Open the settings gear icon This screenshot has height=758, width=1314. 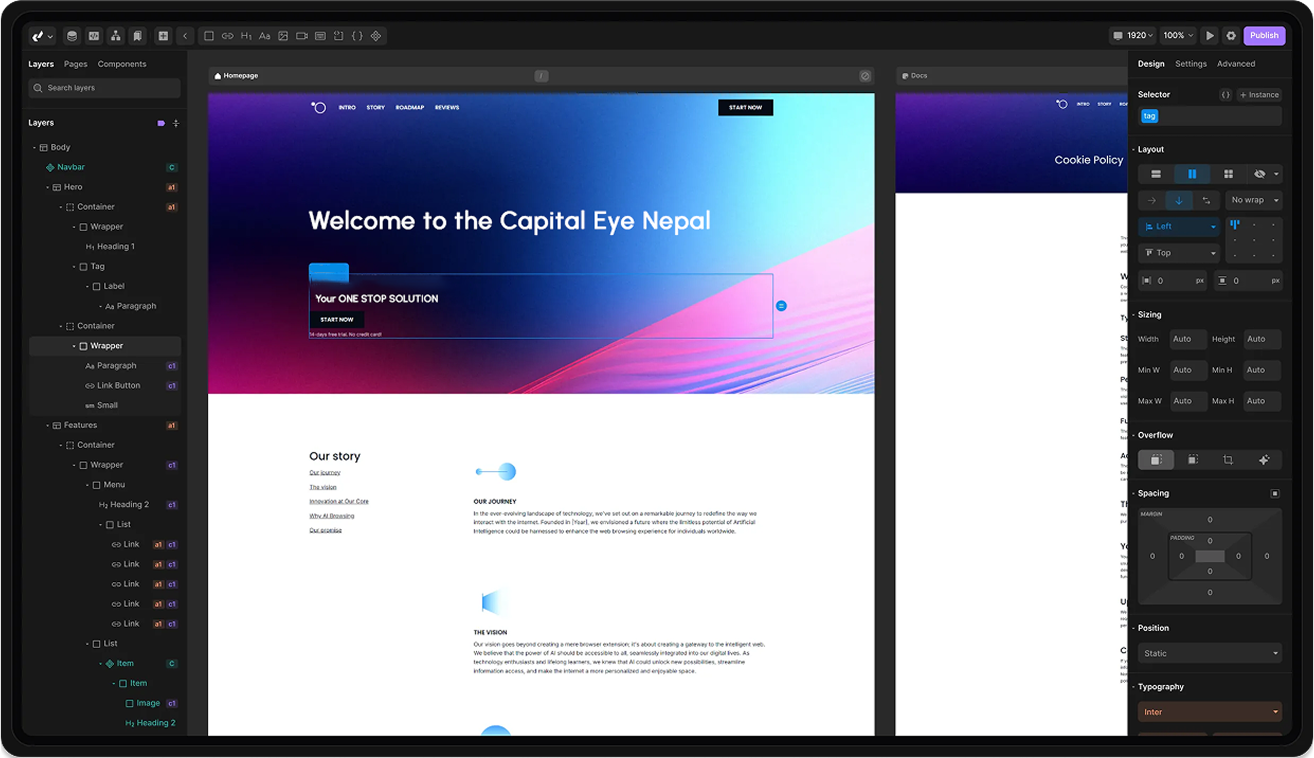[1231, 36]
